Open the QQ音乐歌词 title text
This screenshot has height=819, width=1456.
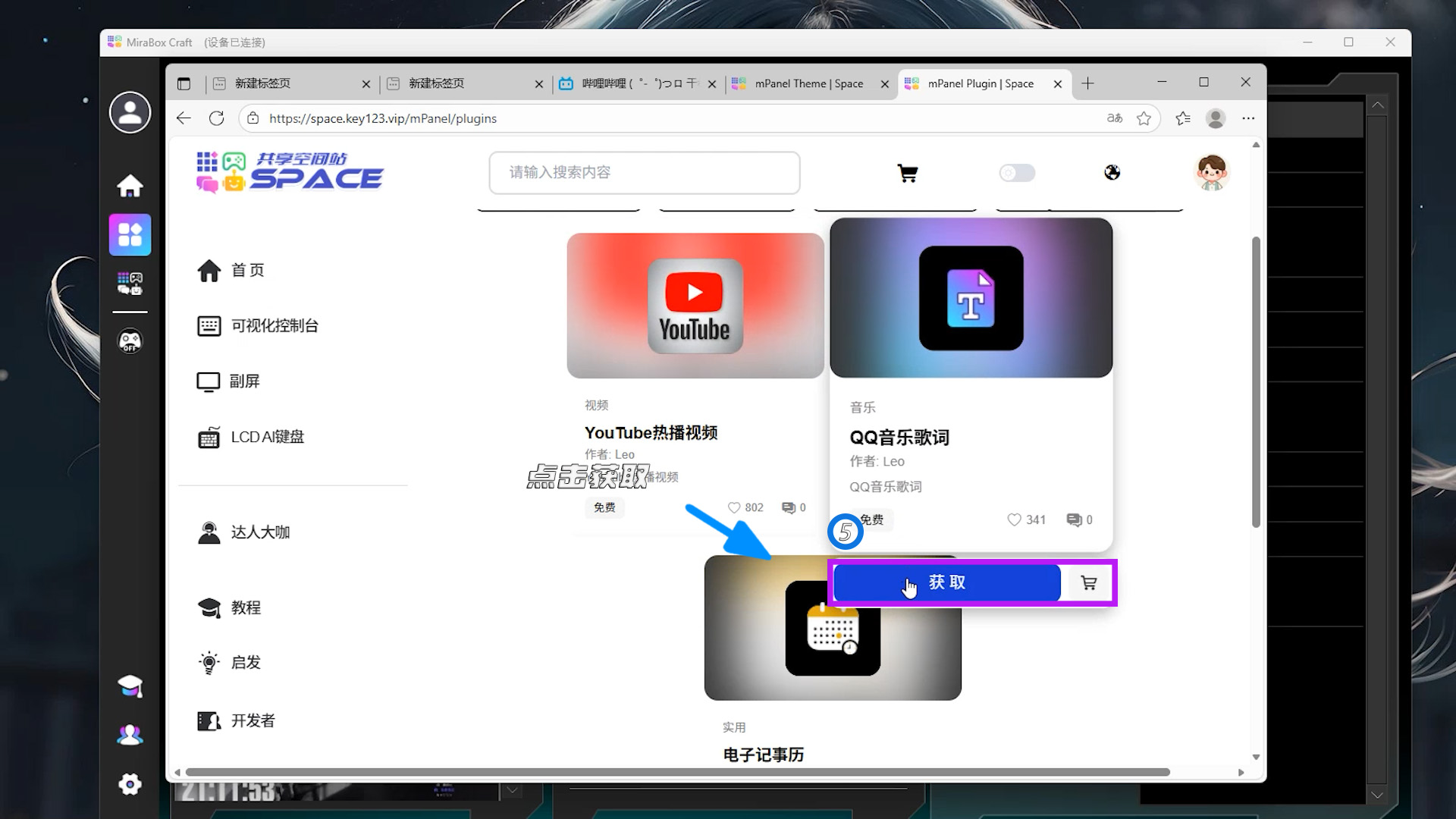(x=899, y=438)
